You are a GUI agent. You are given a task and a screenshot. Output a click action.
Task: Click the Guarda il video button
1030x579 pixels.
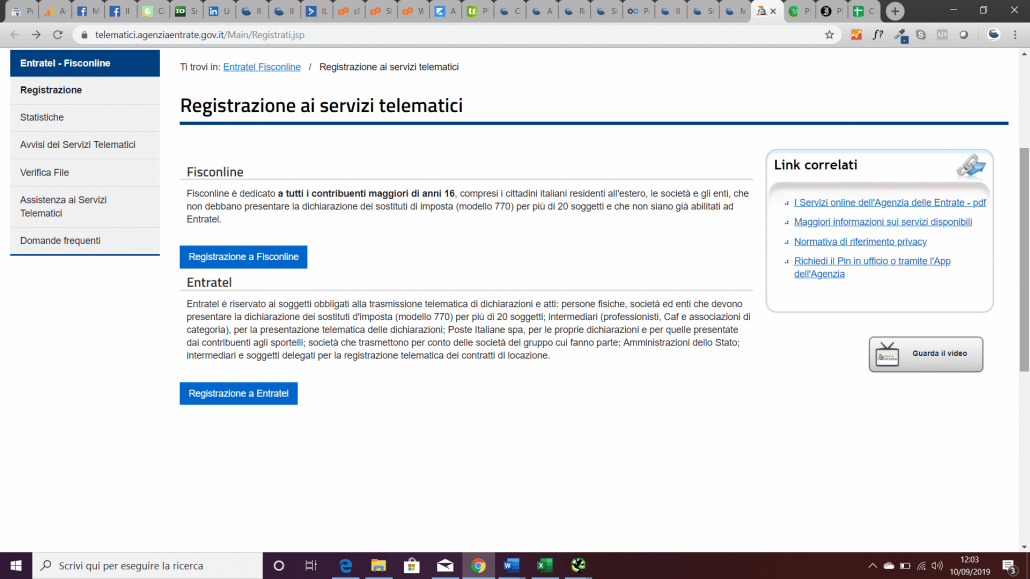point(926,354)
